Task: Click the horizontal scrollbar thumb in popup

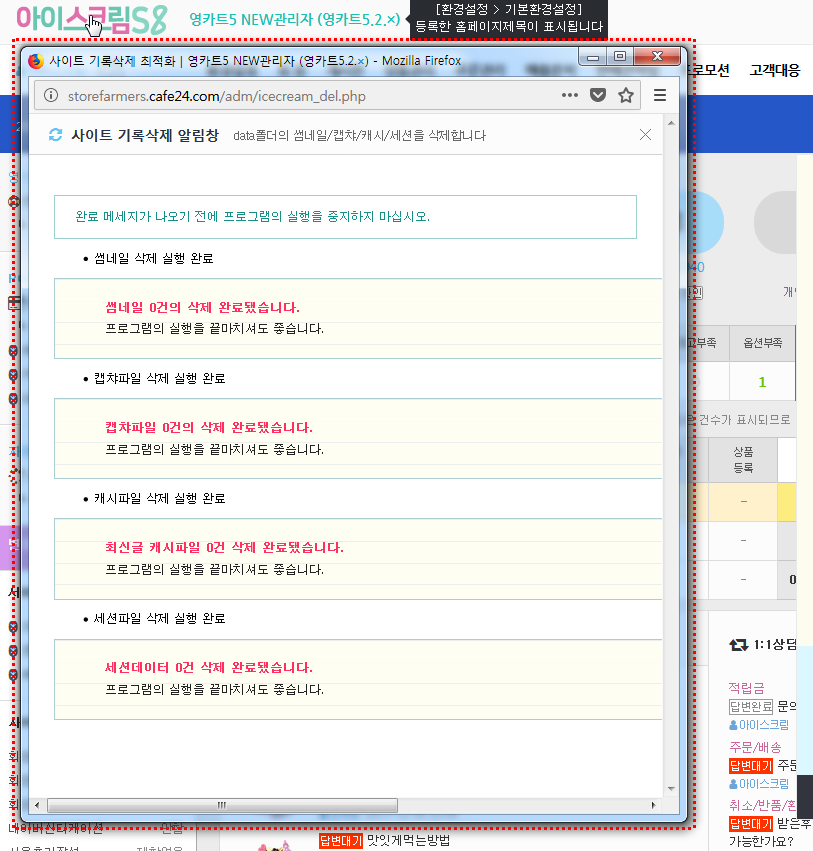Action: click(x=218, y=805)
